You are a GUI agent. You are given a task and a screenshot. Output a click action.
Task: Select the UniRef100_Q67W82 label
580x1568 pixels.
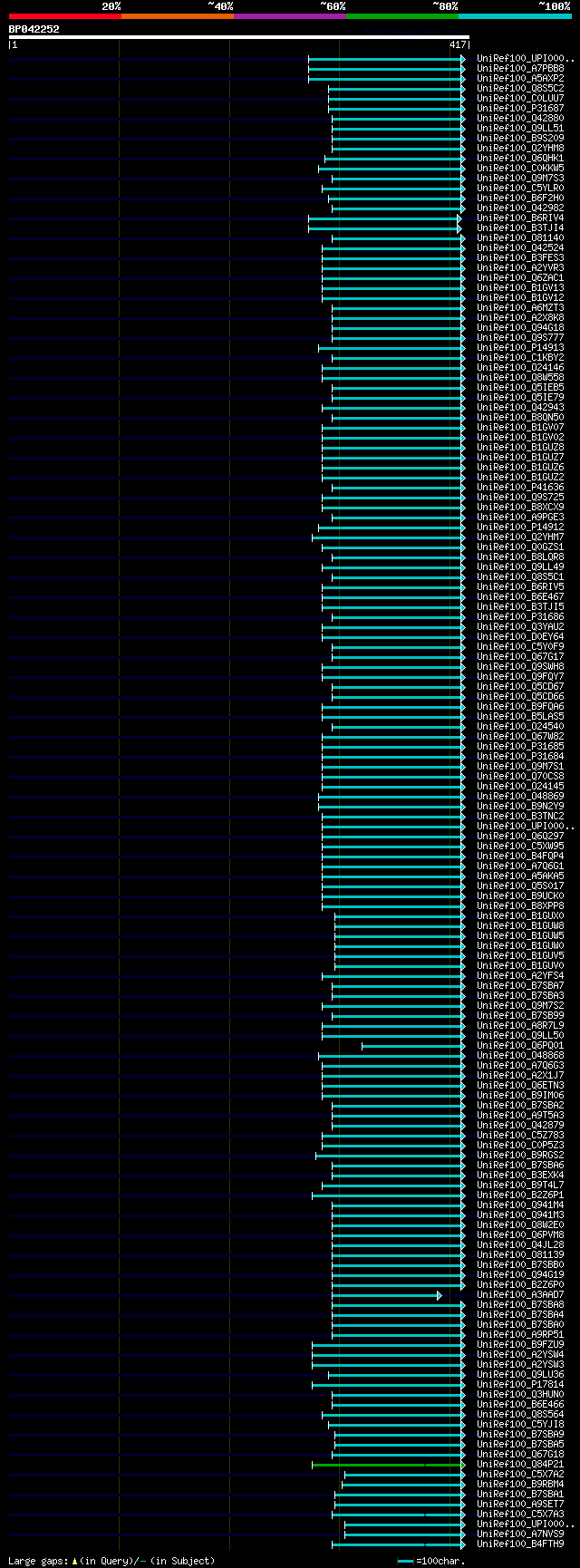[520, 736]
